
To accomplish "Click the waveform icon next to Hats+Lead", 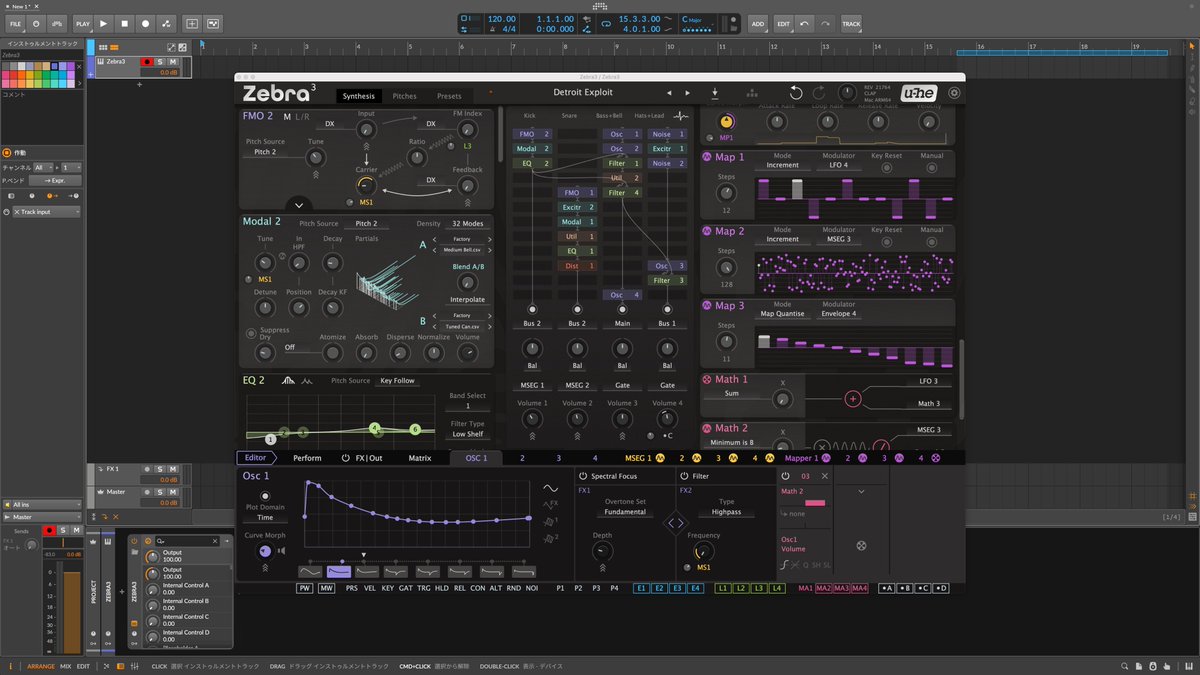I will 682,116.
